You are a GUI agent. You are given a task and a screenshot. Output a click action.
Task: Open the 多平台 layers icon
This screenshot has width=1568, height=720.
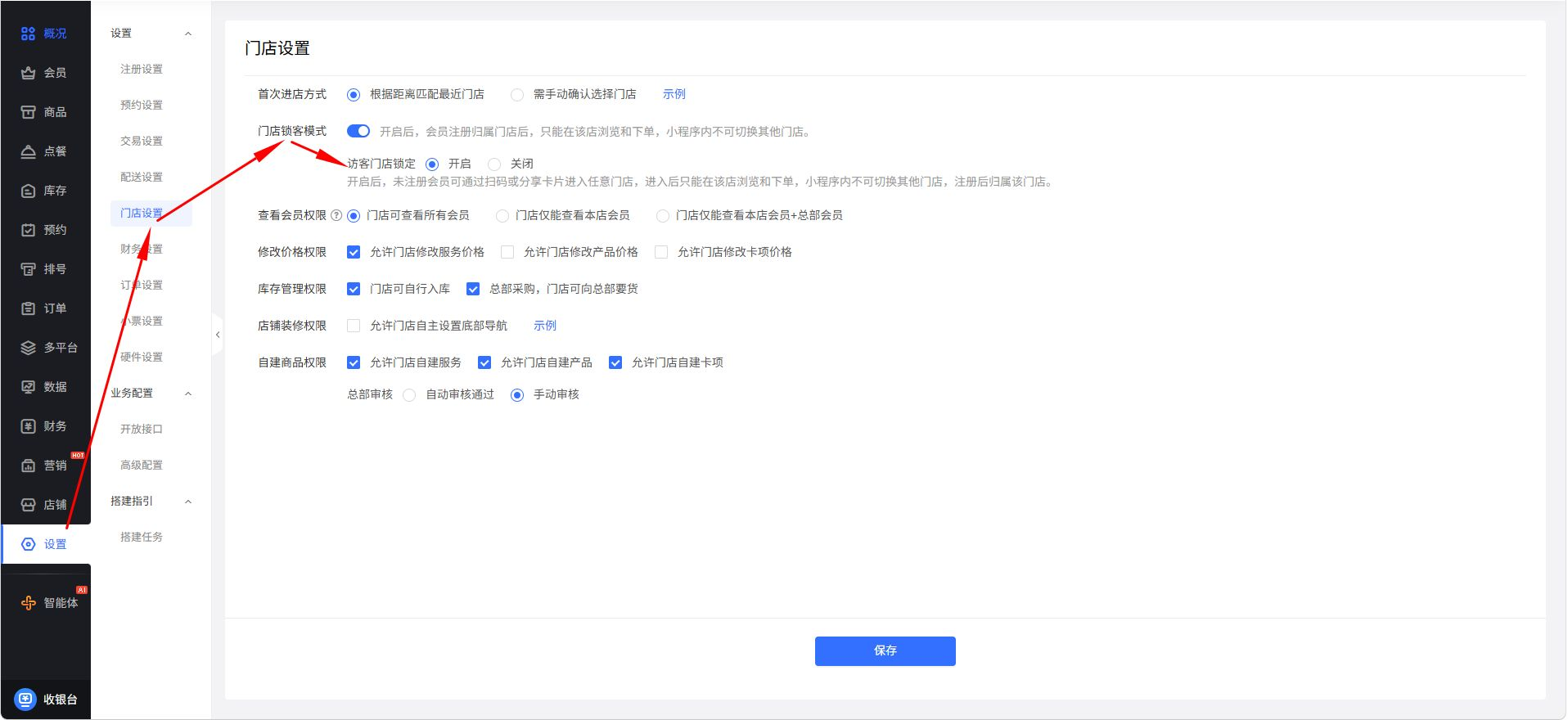pos(28,348)
